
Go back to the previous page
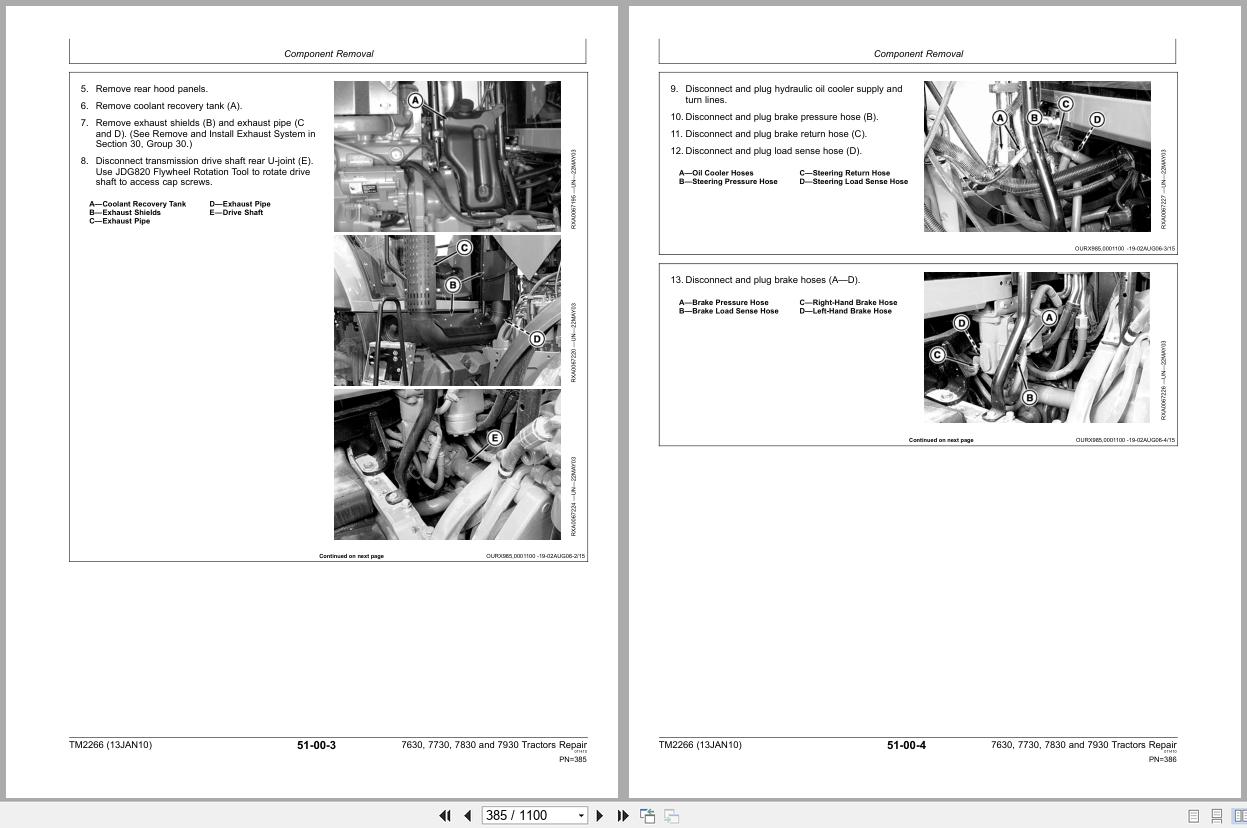click(467, 815)
